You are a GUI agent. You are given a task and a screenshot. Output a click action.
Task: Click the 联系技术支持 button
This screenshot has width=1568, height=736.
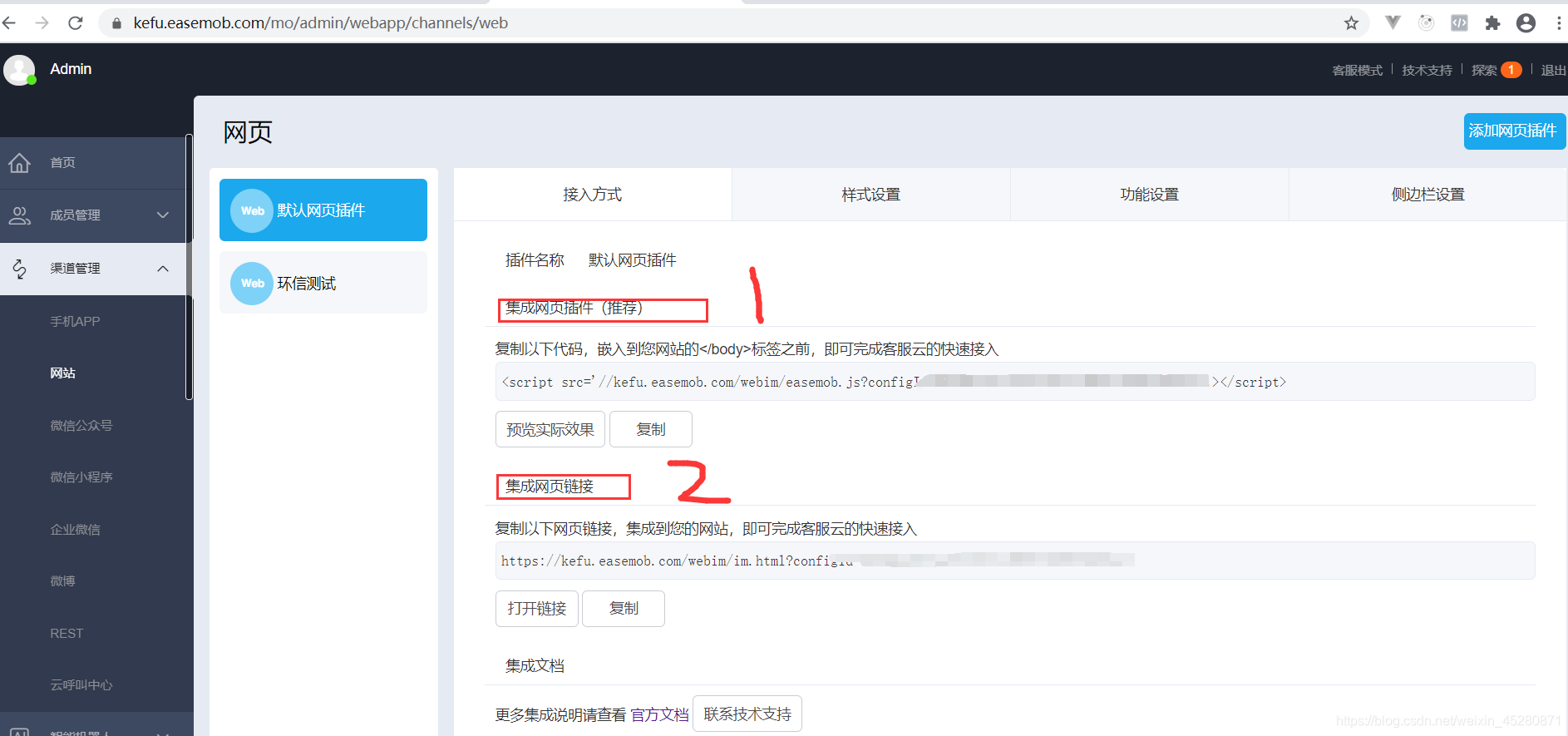tap(747, 714)
